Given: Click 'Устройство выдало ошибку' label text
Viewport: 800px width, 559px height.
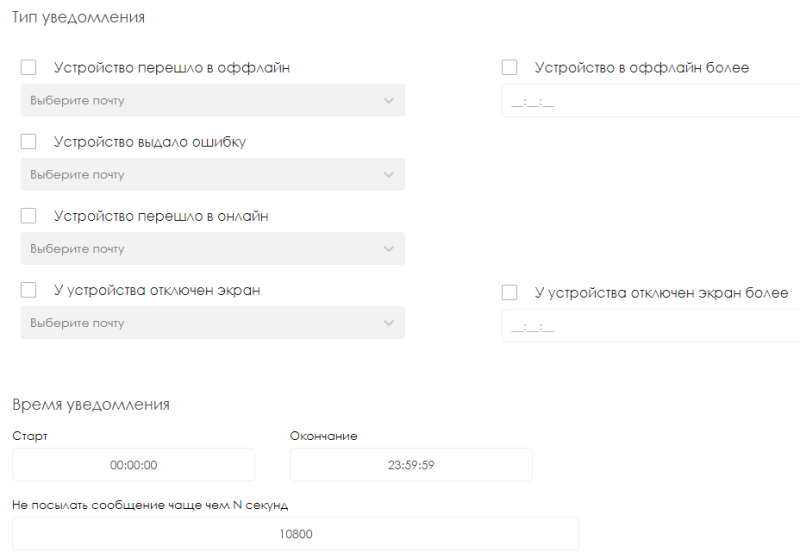Looking at the screenshot, I should 150,142.
